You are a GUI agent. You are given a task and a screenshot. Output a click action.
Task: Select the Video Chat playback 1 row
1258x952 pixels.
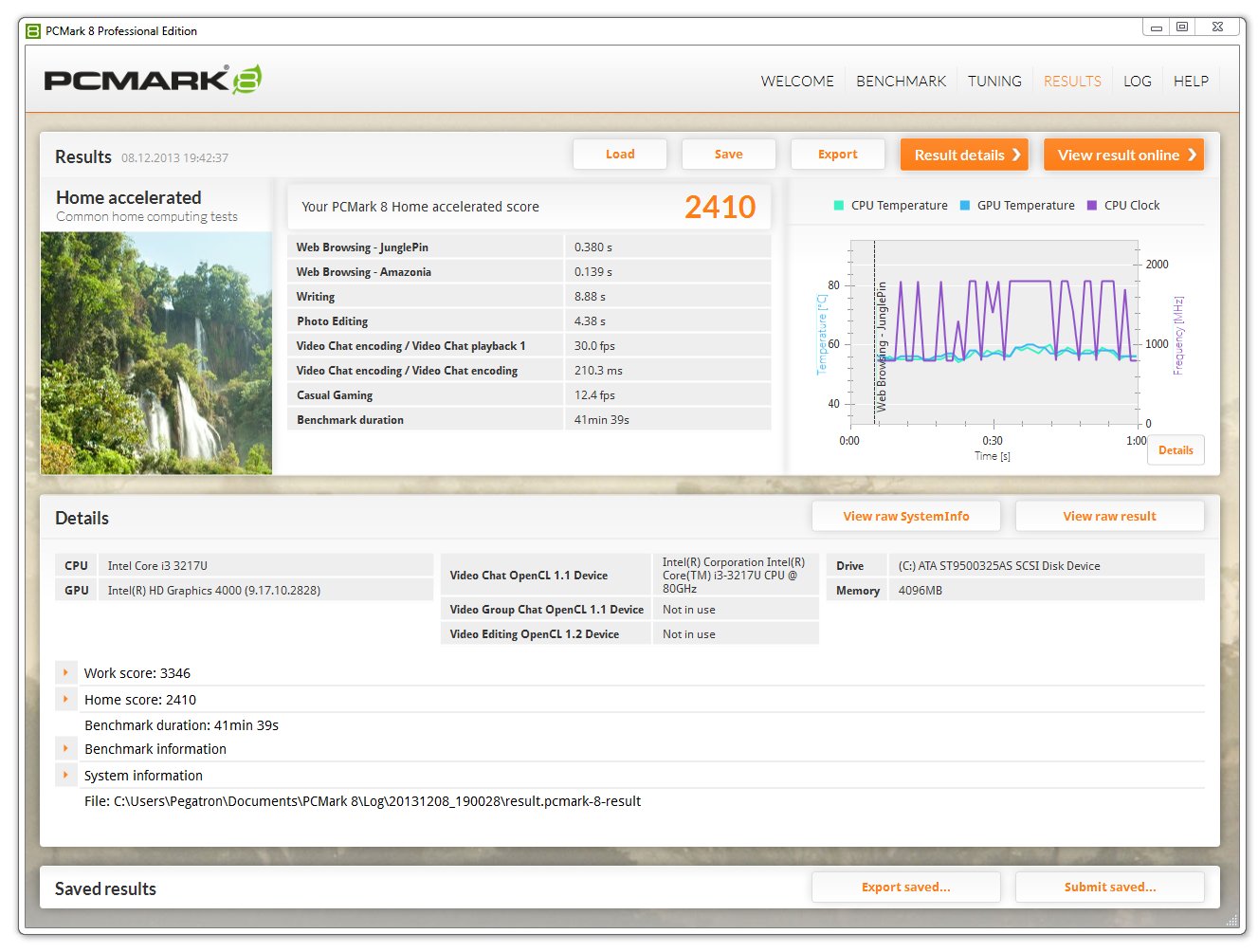click(x=529, y=346)
